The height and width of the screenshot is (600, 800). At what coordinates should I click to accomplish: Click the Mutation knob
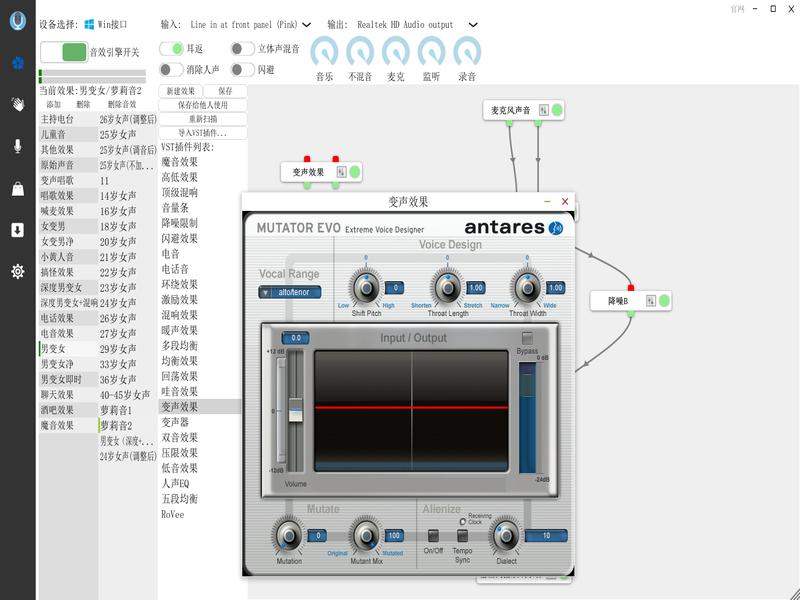(x=289, y=536)
